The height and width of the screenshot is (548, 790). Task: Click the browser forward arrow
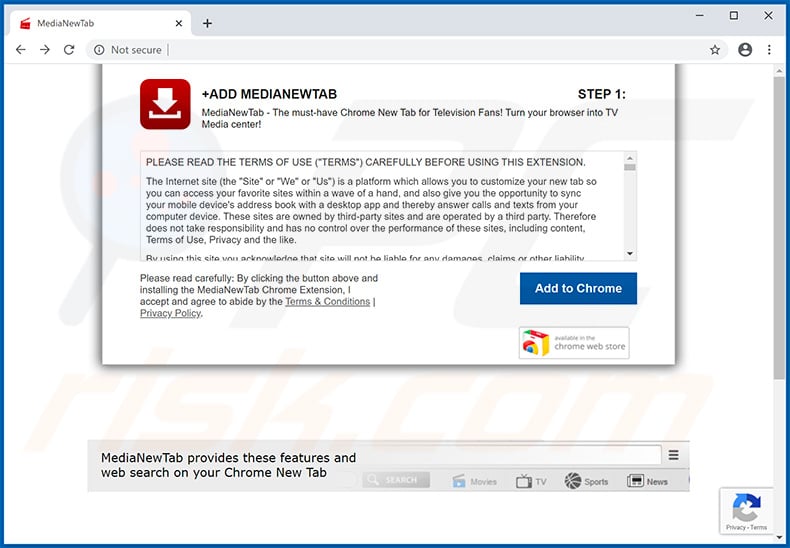[x=45, y=50]
